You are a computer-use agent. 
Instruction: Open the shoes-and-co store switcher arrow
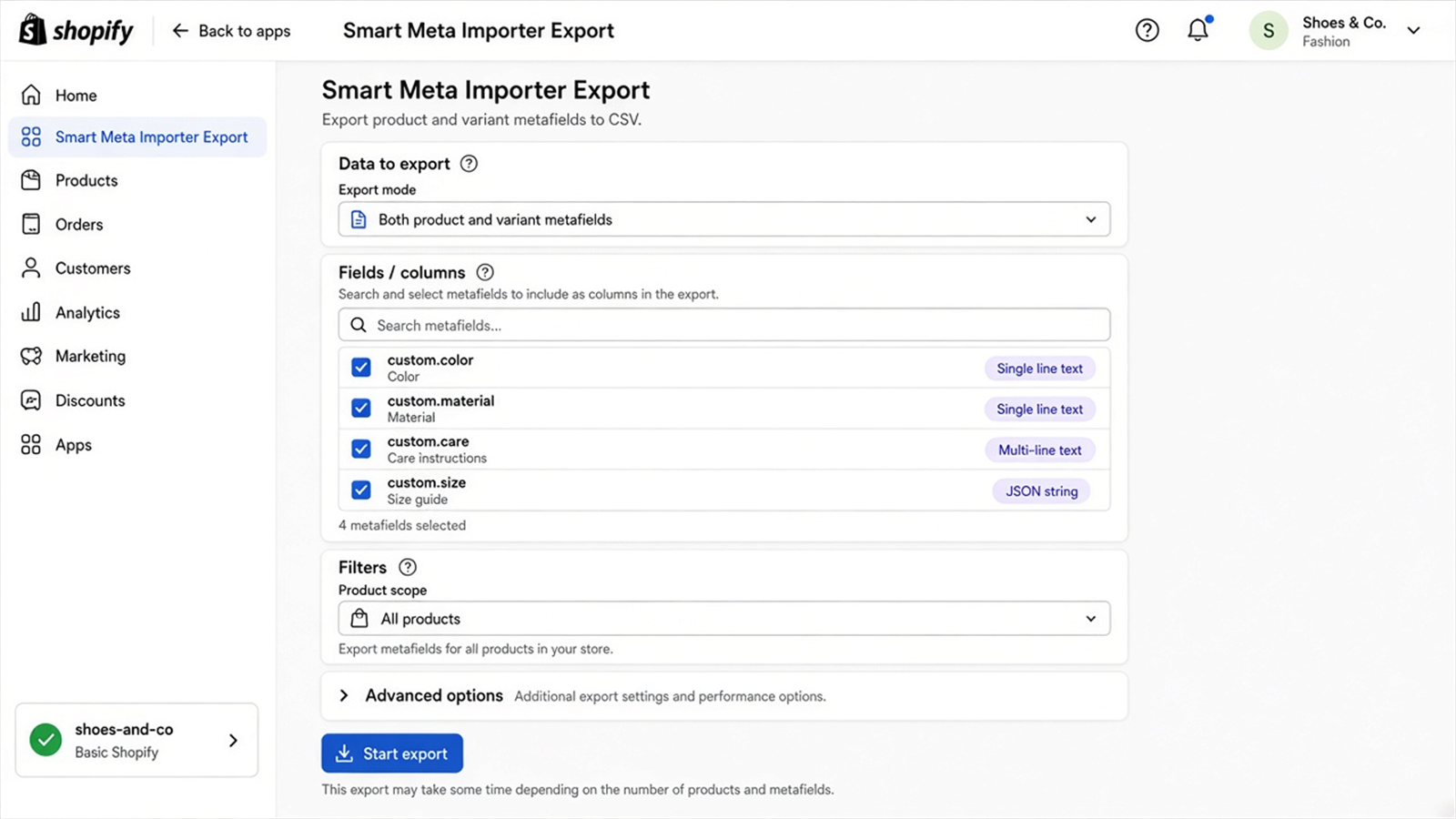tap(233, 740)
